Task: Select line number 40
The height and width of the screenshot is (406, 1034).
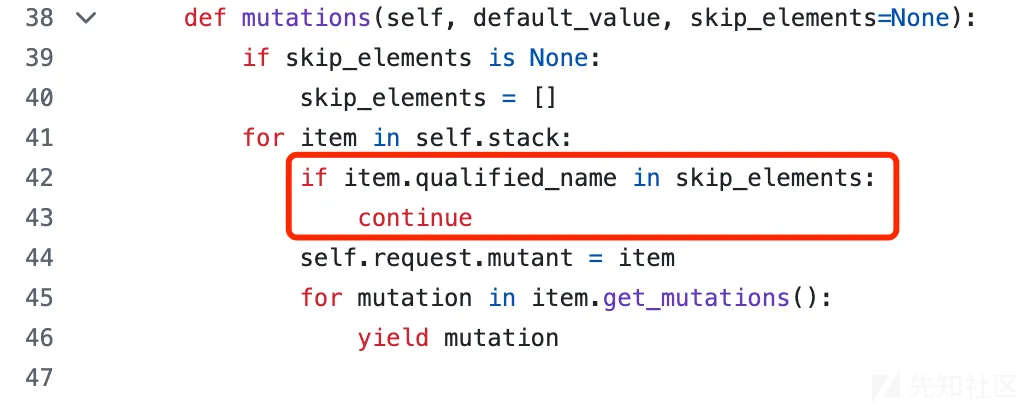Action: tap(39, 98)
